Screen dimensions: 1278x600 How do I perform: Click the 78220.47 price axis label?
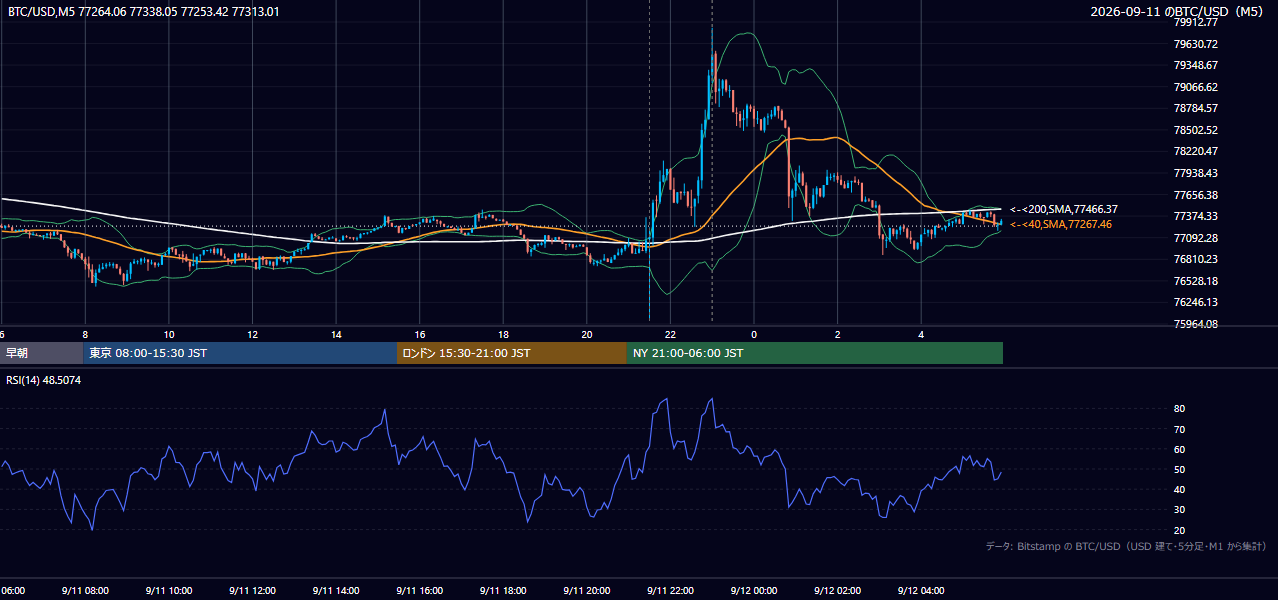click(1196, 151)
